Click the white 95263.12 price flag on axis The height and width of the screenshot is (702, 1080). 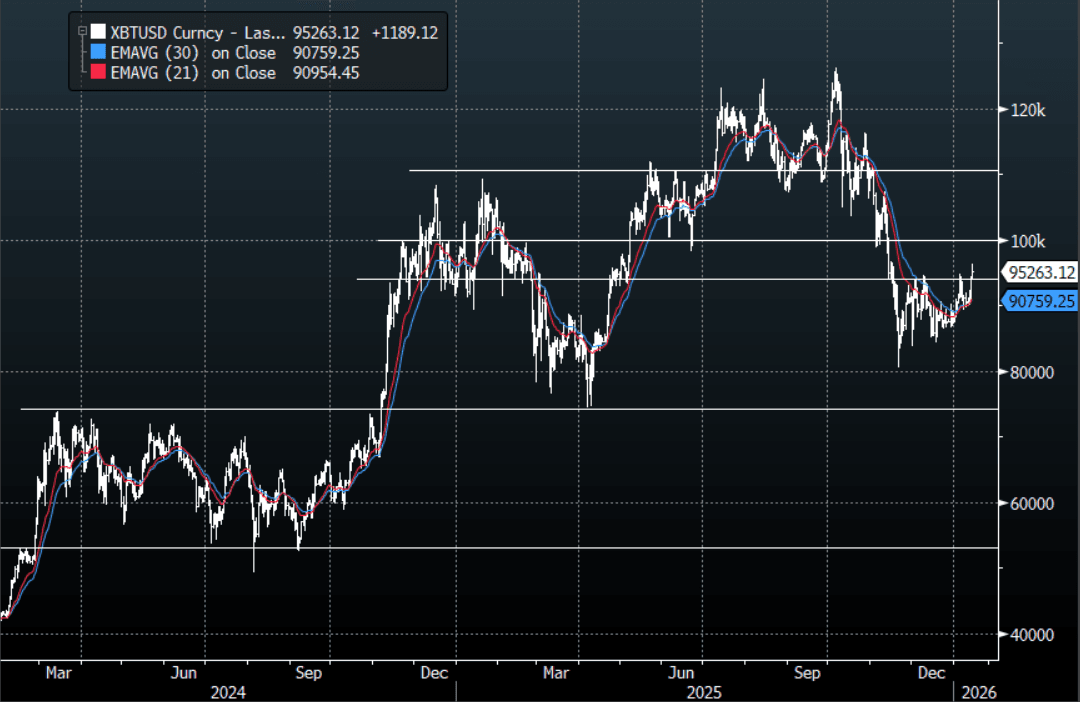[1040, 272]
